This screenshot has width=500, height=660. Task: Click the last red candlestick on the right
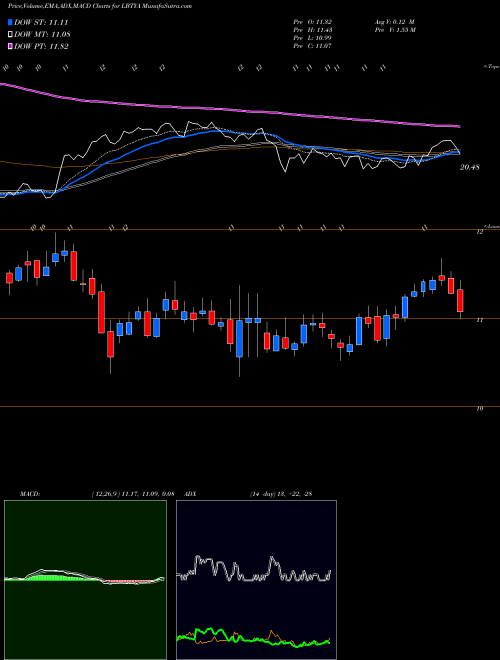(x=460, y=301)
